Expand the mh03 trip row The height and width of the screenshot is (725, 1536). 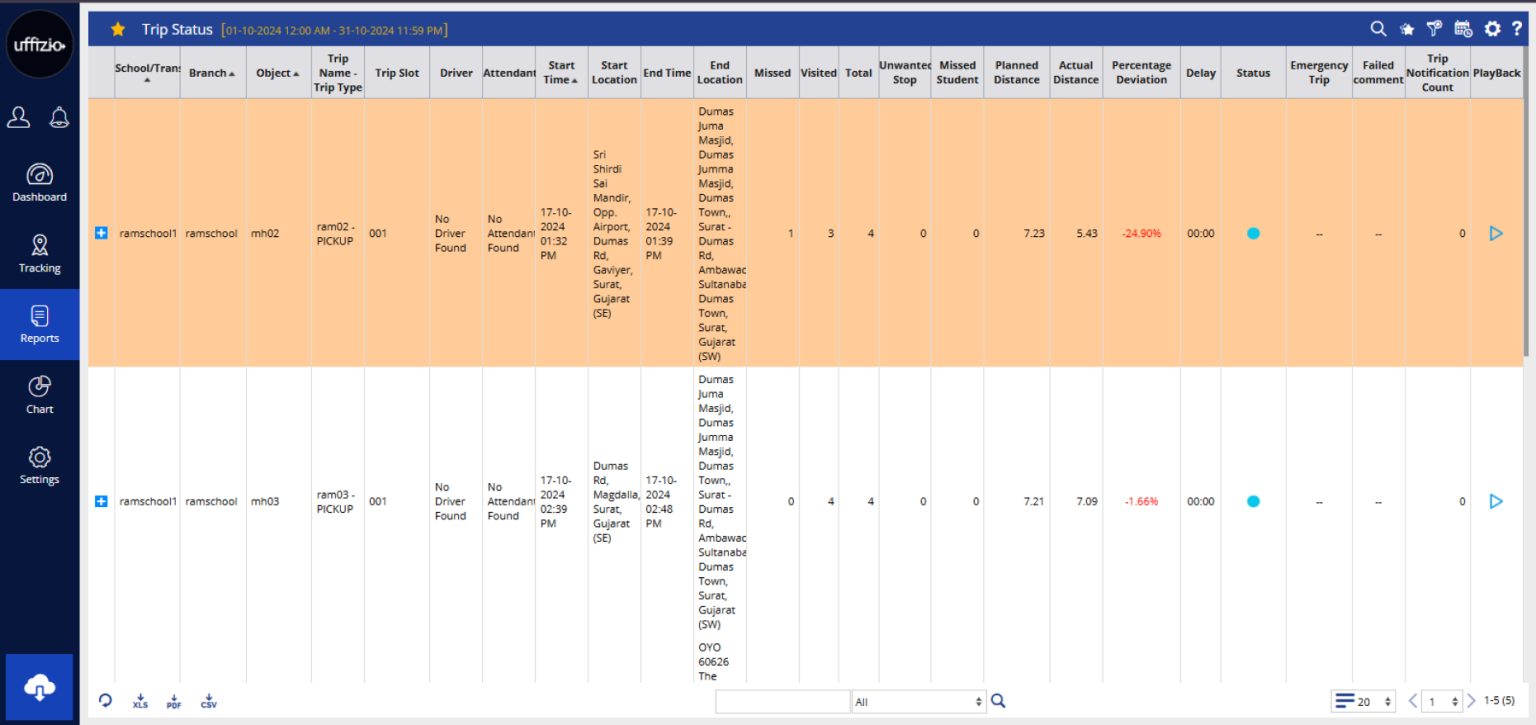(x=101, y=501)
